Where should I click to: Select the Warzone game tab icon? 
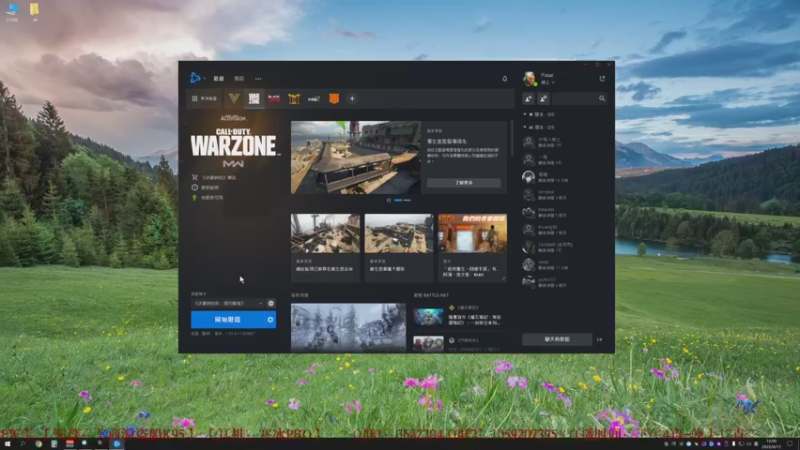tap(254, 98)
